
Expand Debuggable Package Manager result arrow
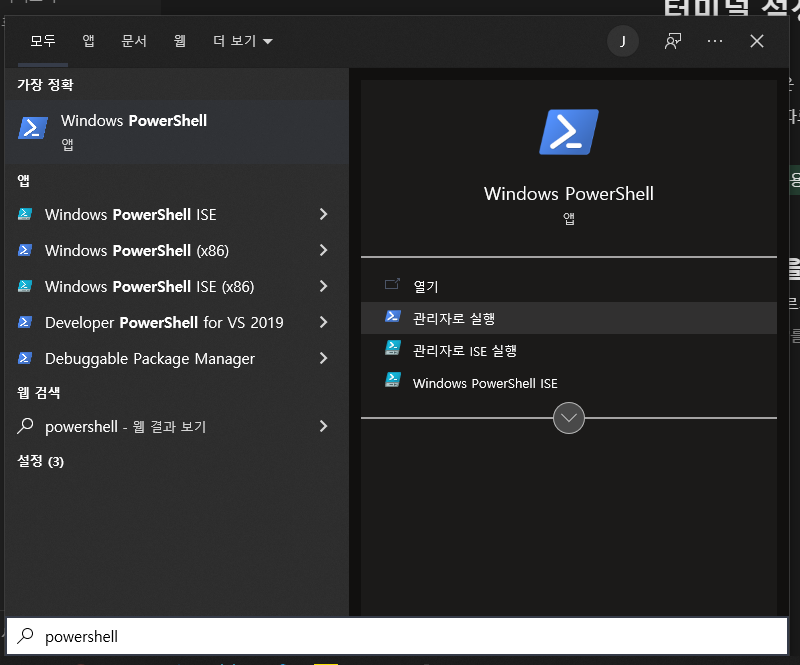[323, 359]
